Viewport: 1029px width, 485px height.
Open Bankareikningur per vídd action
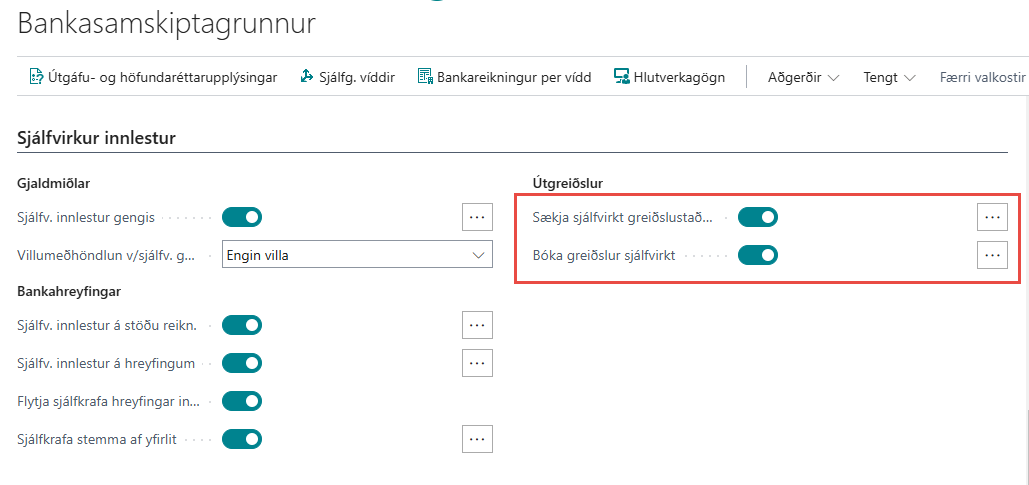[513, 77]
